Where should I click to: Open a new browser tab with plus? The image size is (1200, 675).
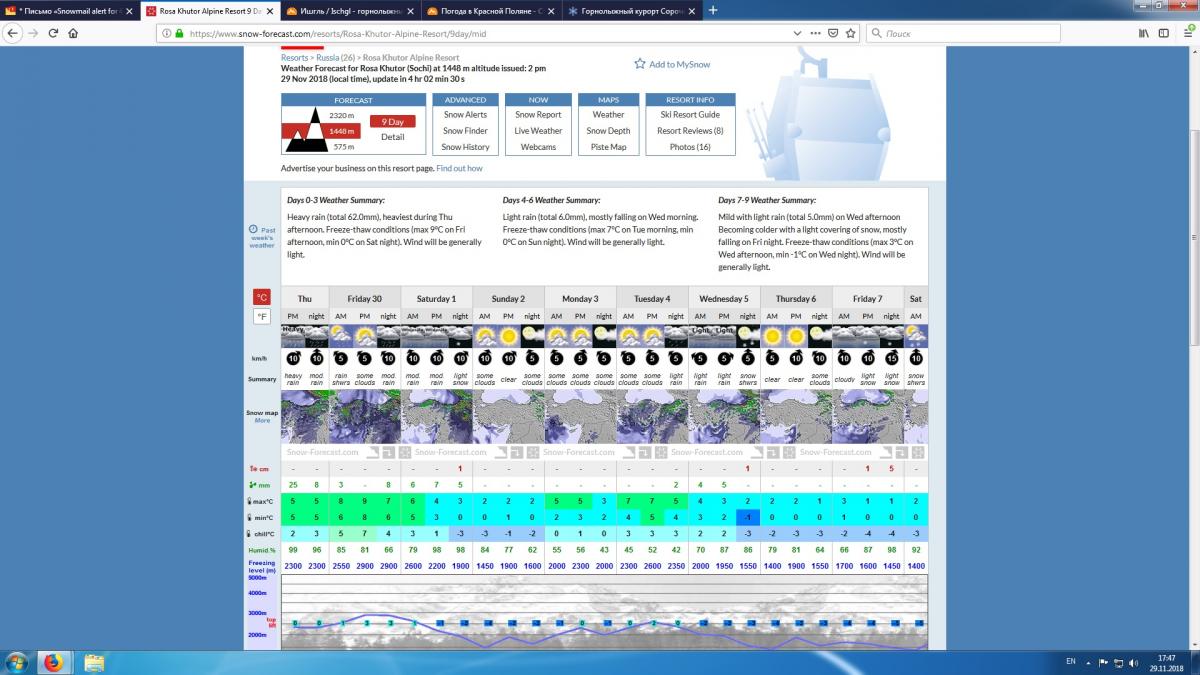point(712,10)
